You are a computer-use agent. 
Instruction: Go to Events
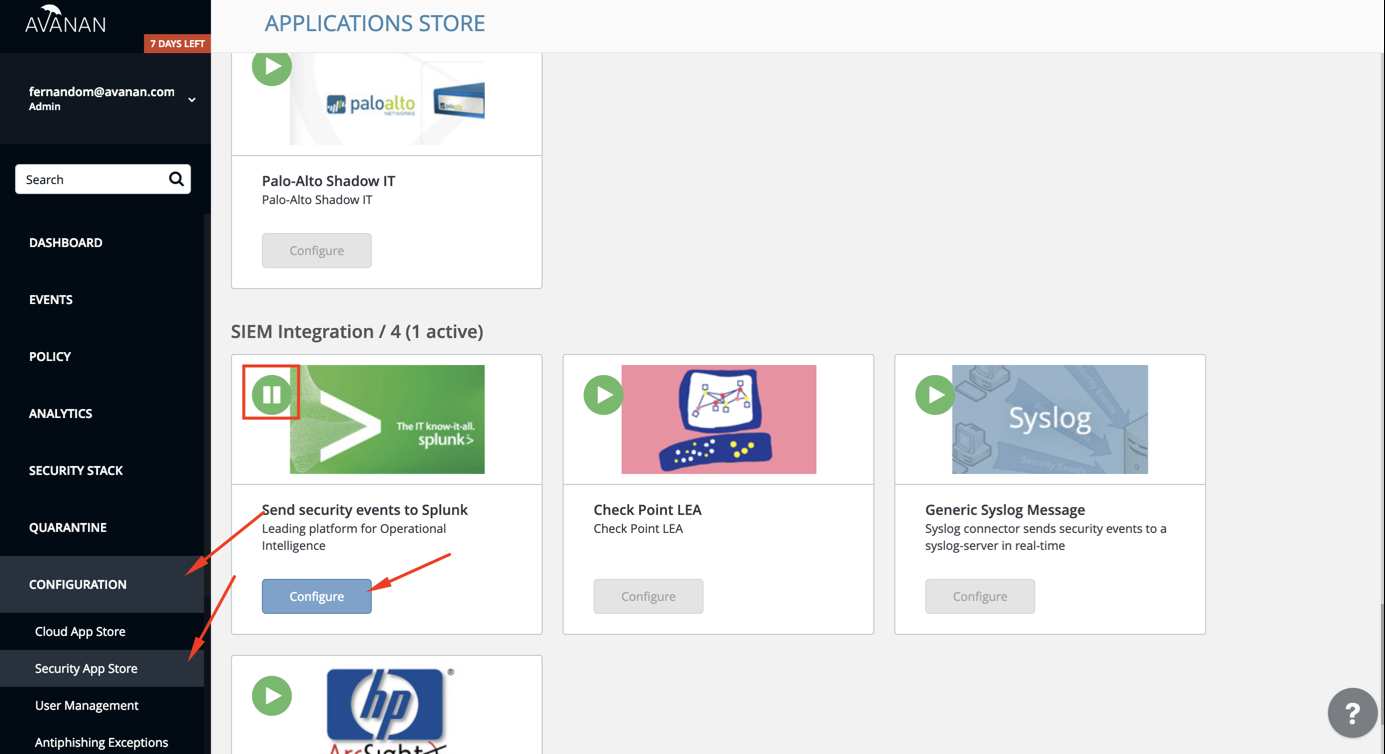tap(51, 299)
